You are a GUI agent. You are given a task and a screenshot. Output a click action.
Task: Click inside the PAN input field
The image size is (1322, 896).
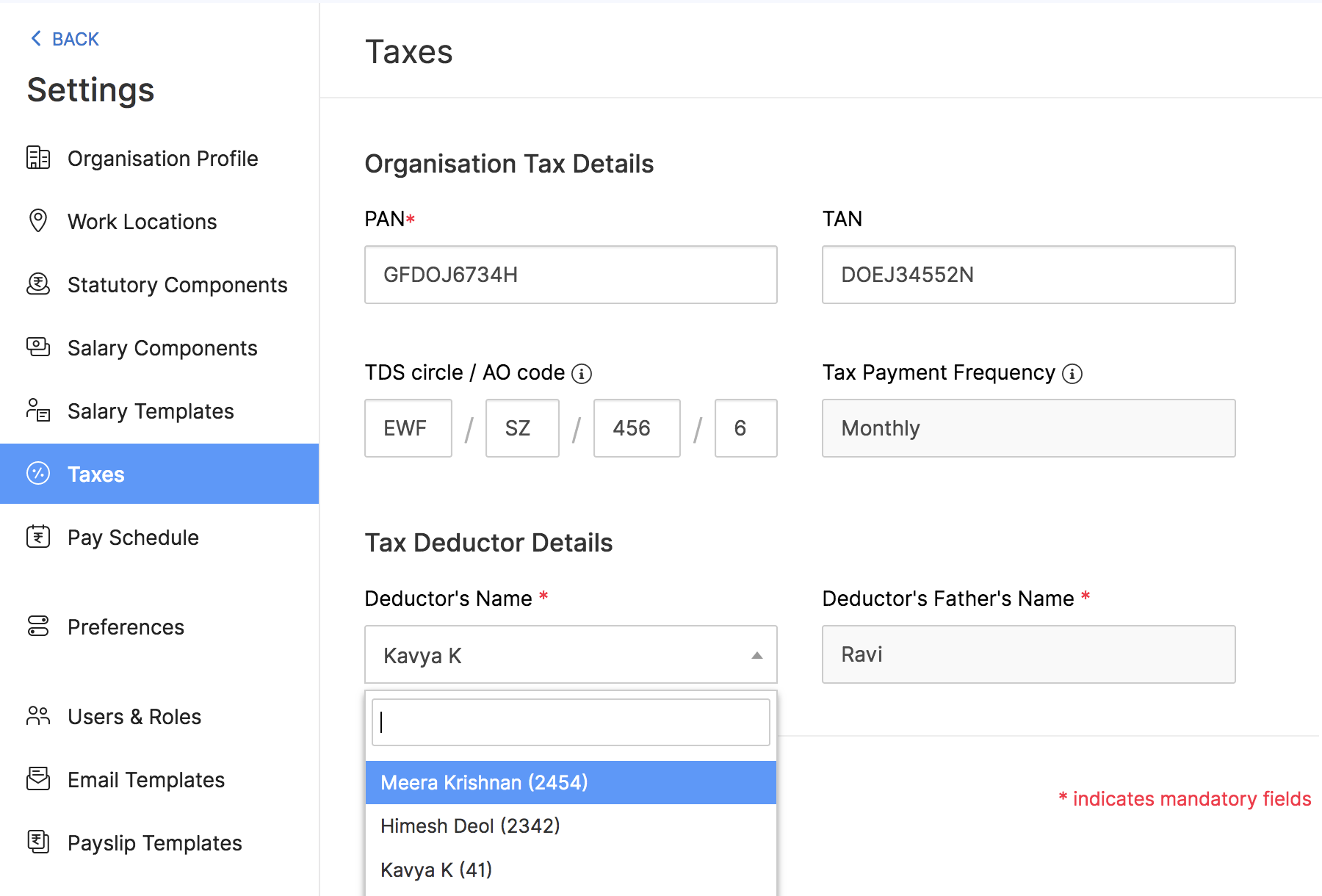coord(570,275)
